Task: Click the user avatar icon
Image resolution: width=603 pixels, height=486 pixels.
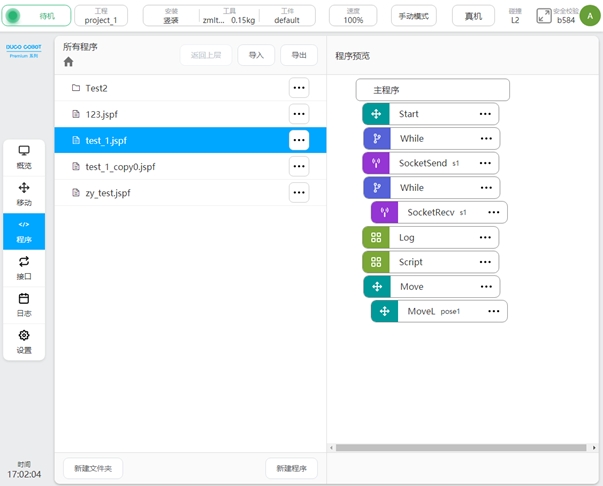Action: (x=586, y=15)
